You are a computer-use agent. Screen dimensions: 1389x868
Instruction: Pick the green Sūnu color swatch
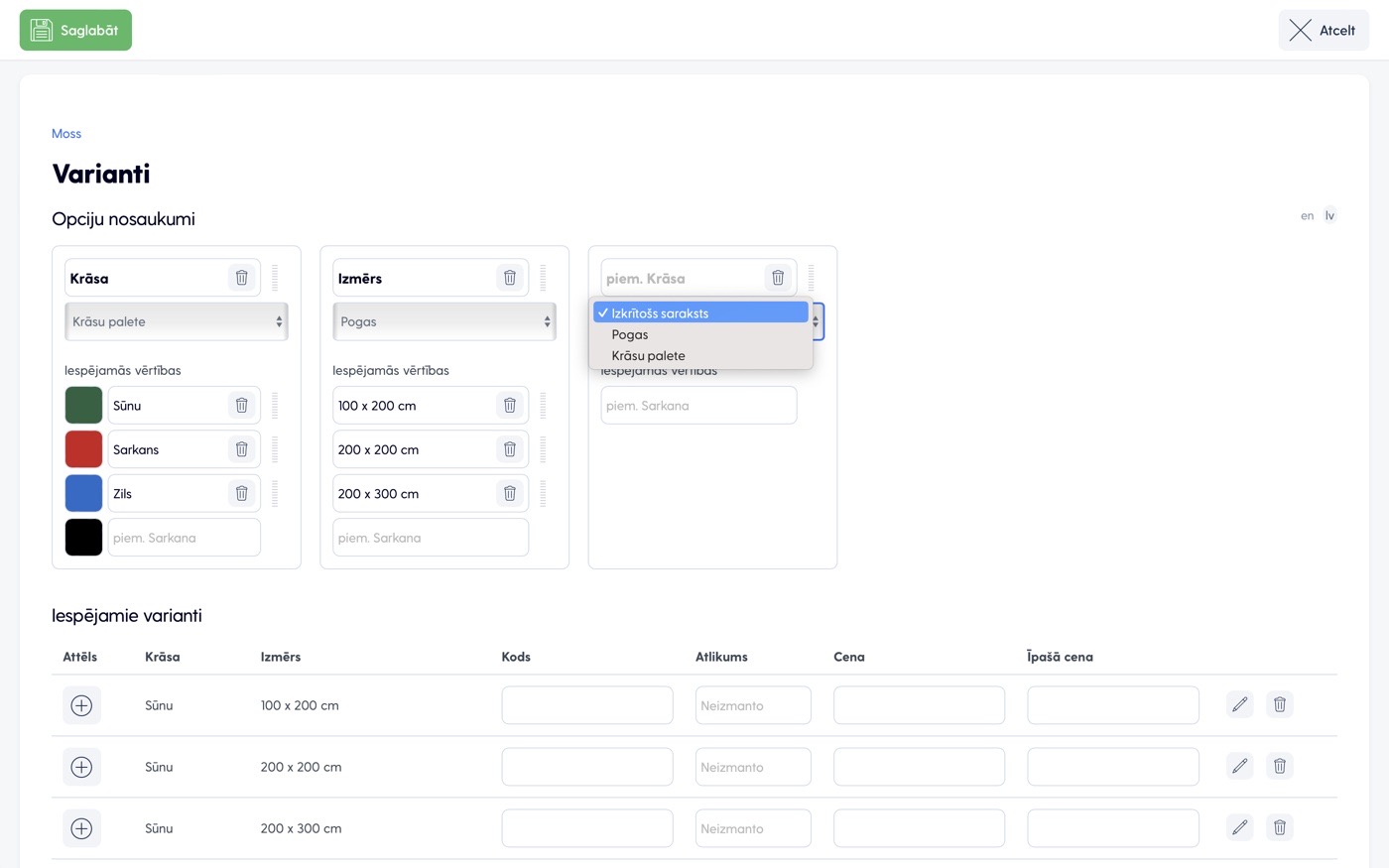point(83,405)
